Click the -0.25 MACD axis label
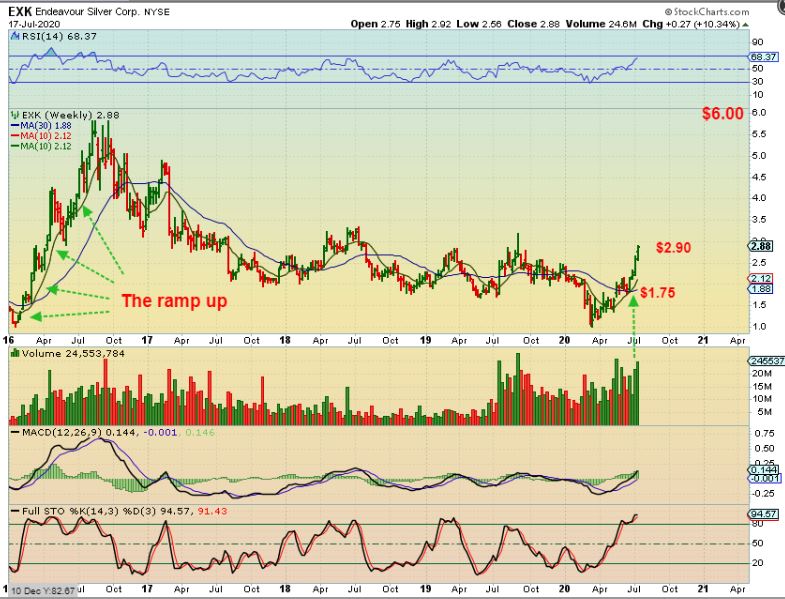This screenshot has height=599, width=785. (x=762, y=494)
